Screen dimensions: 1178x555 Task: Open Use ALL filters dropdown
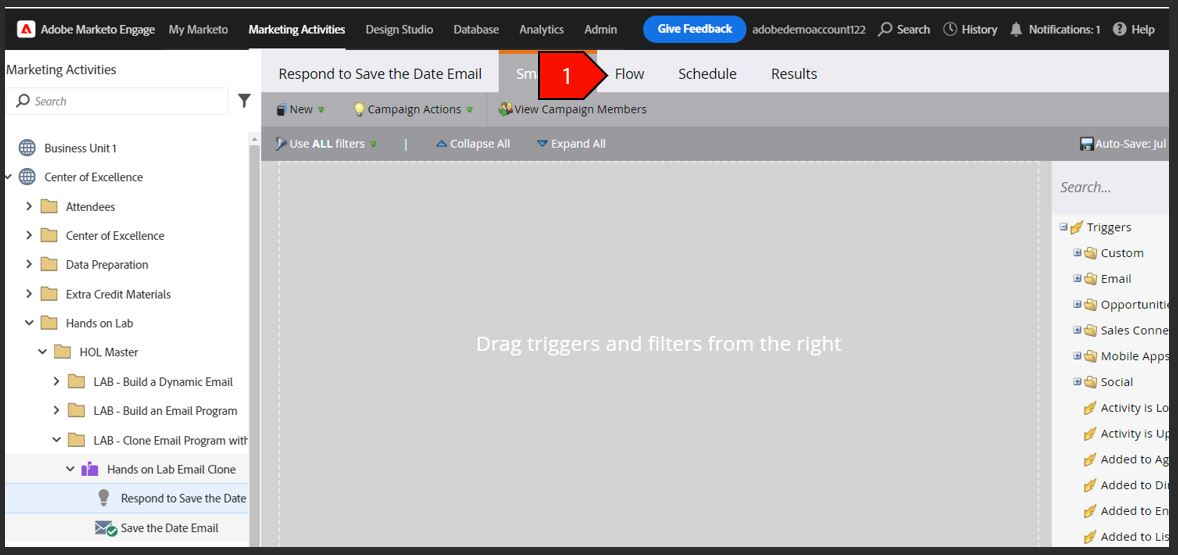(325, 143)
